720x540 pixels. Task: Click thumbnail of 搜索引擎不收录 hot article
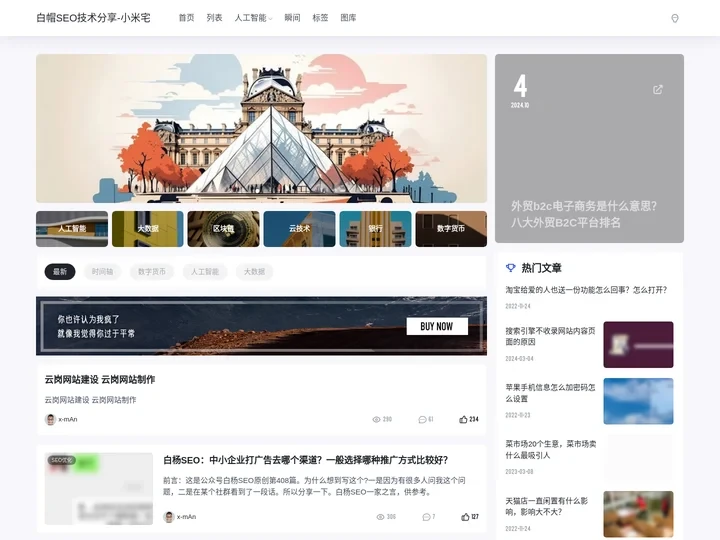[x=638, y=344]
